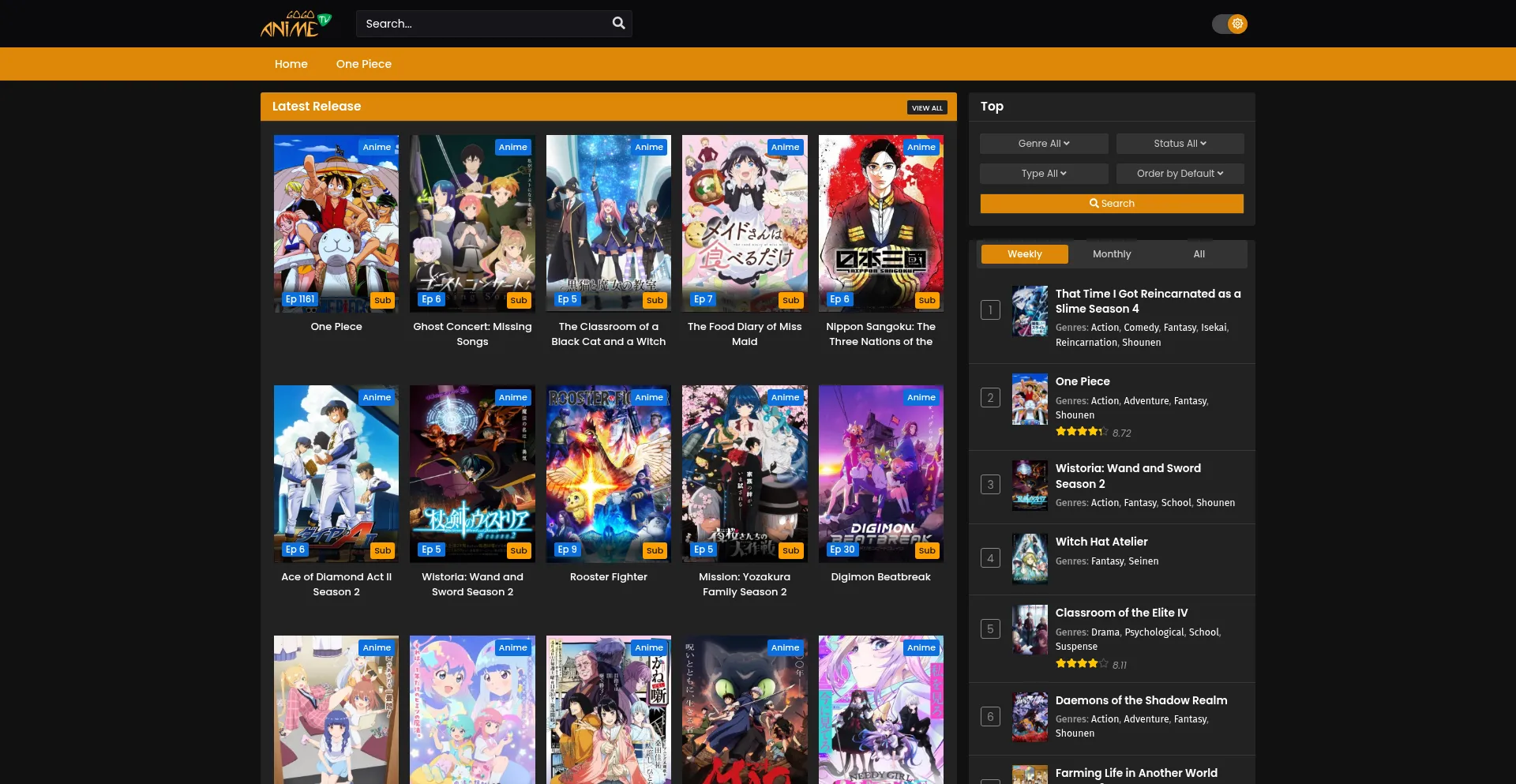Click the Seinen genre on Witch Hat Atelier
This screenshot has width=1516, height=784.
tap(1143, 561)
